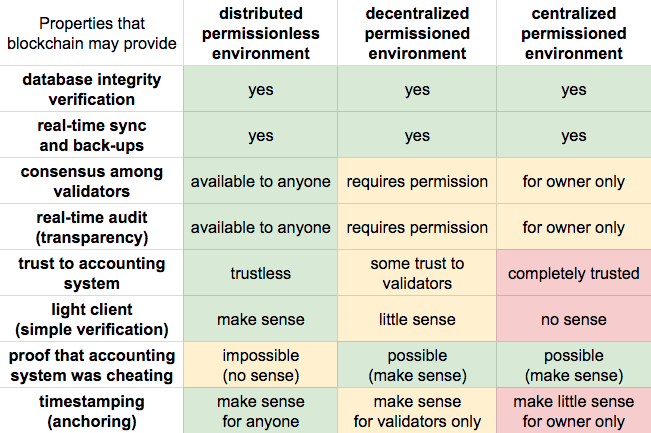Image resolution: width=651 pixels, height=433 pixels.
Task: Select the red 'completely trusted' cell
Action: (x=573, y=273)
